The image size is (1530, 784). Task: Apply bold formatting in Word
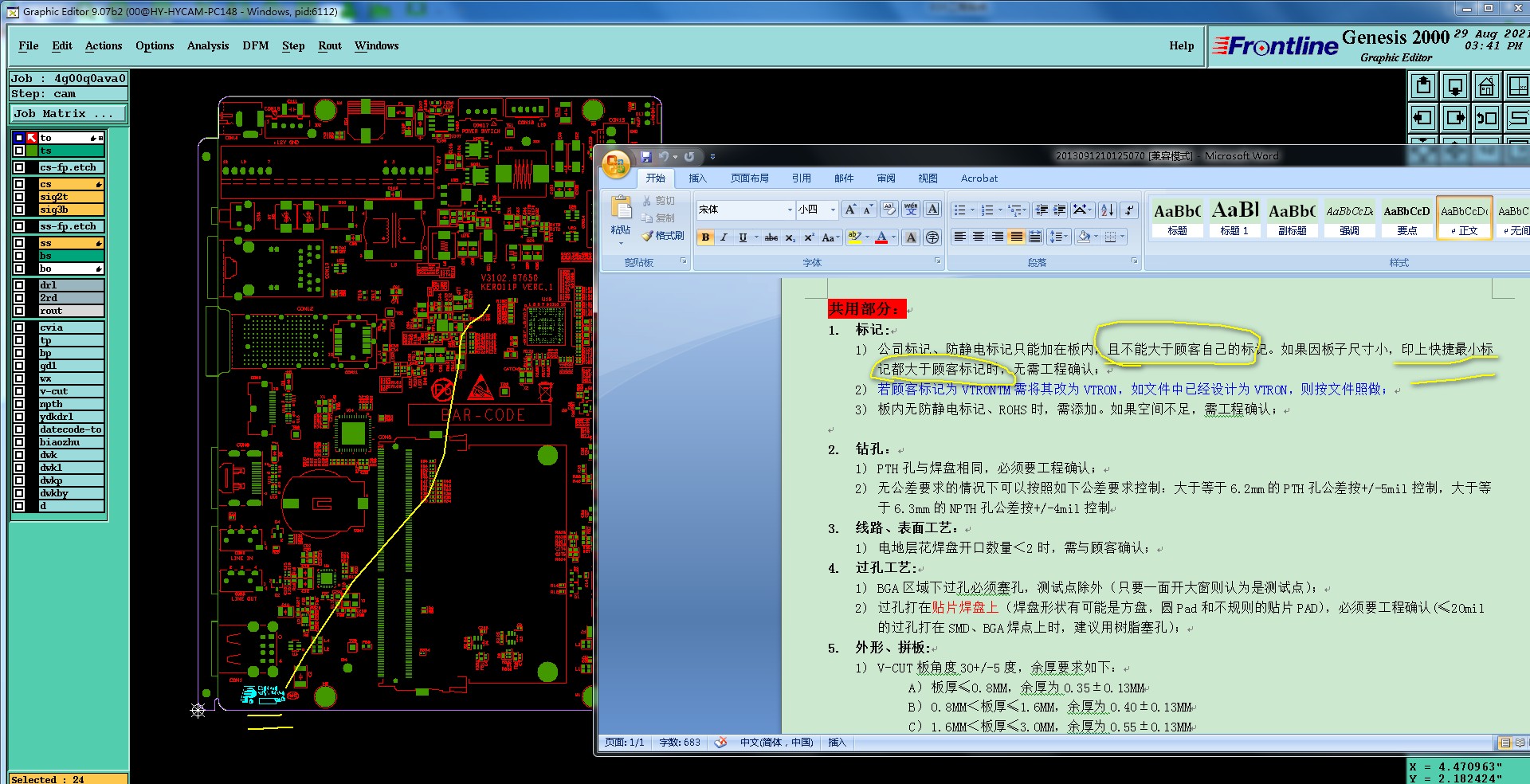click(705, 237)
